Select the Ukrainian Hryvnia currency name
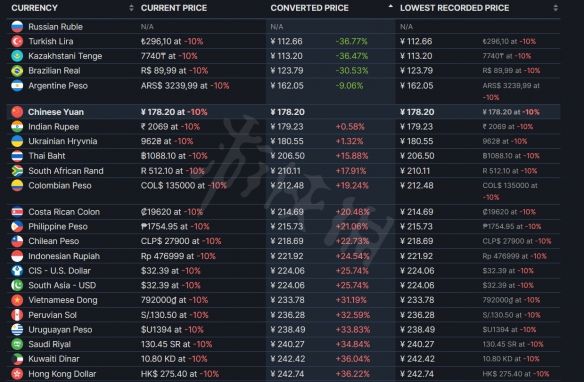This screenshot has width=584, height=382. [x=63, y=141]
